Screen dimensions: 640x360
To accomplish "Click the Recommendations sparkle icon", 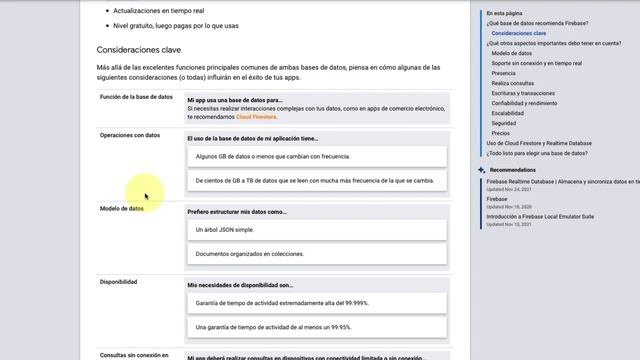I will click(x=482, y=170).
